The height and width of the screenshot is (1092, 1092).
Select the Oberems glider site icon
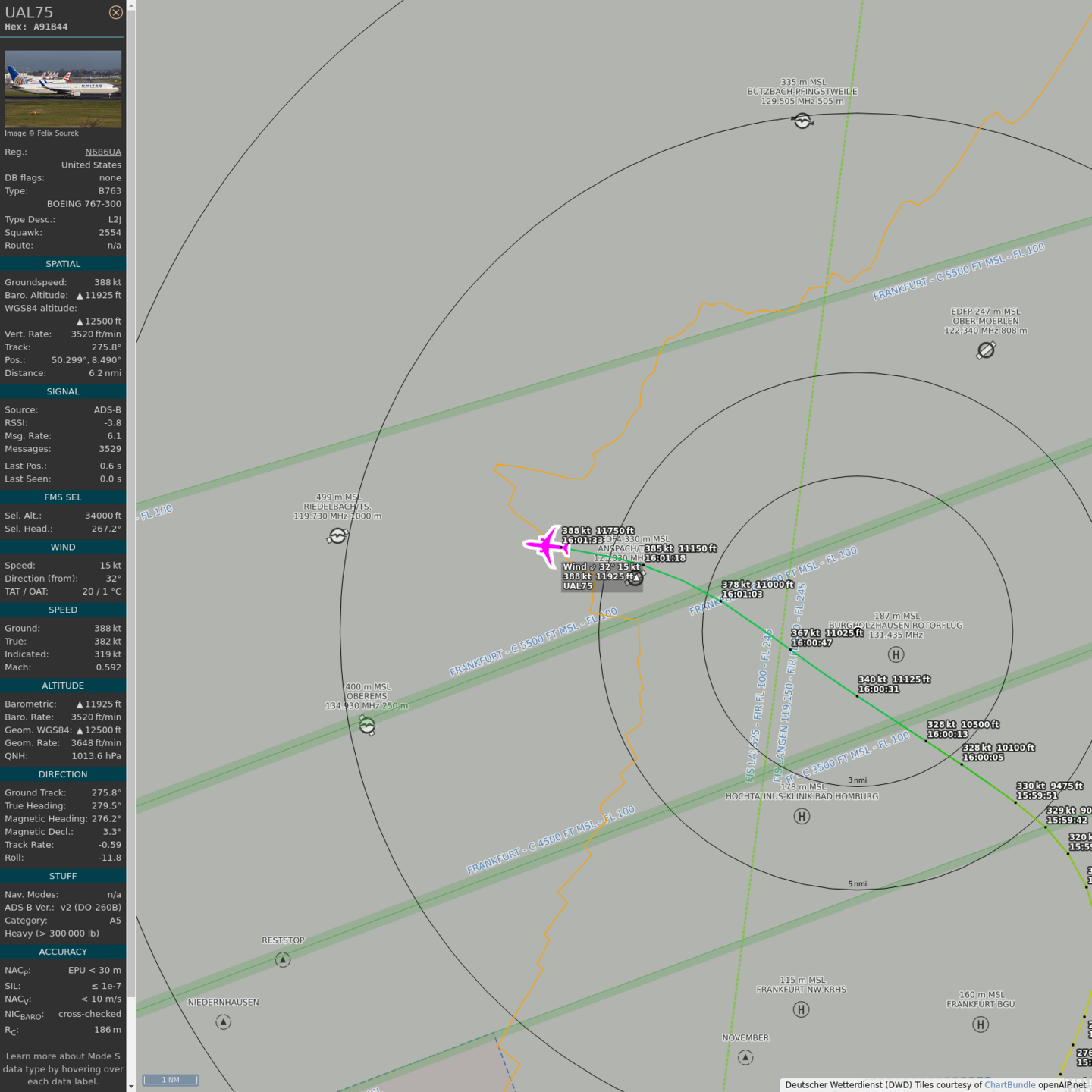tap(367, 726)
